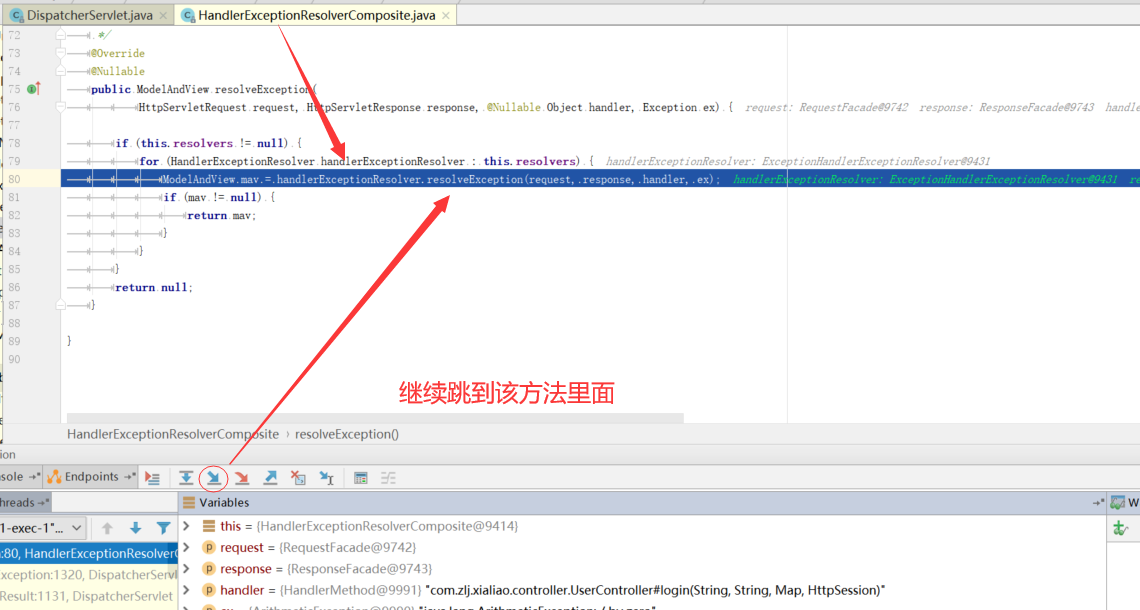Click the Endpoints tab pin arrow
This screenshot has height=610, width=1140.
coord(129,477)
